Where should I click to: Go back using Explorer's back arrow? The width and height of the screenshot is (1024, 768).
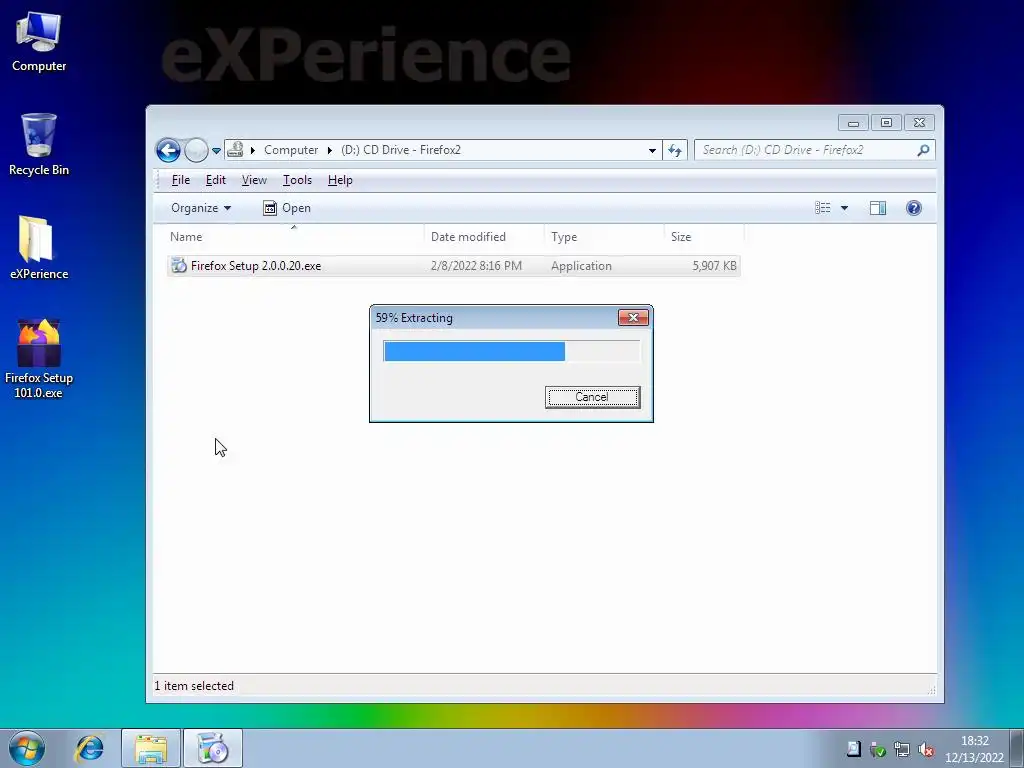[168, 150]
